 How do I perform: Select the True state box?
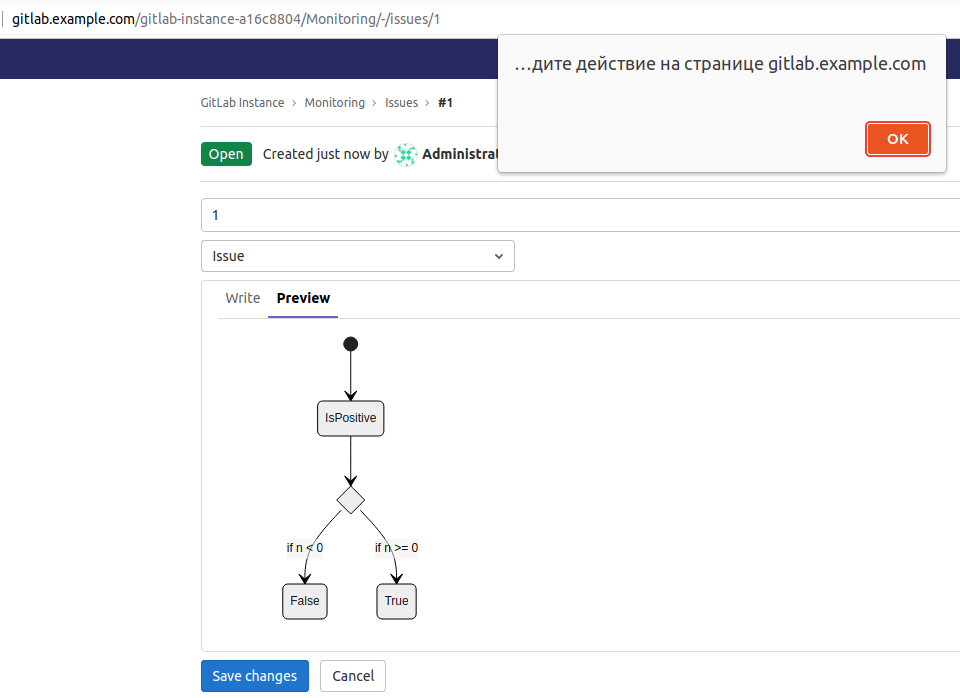[x=396, y=601]
